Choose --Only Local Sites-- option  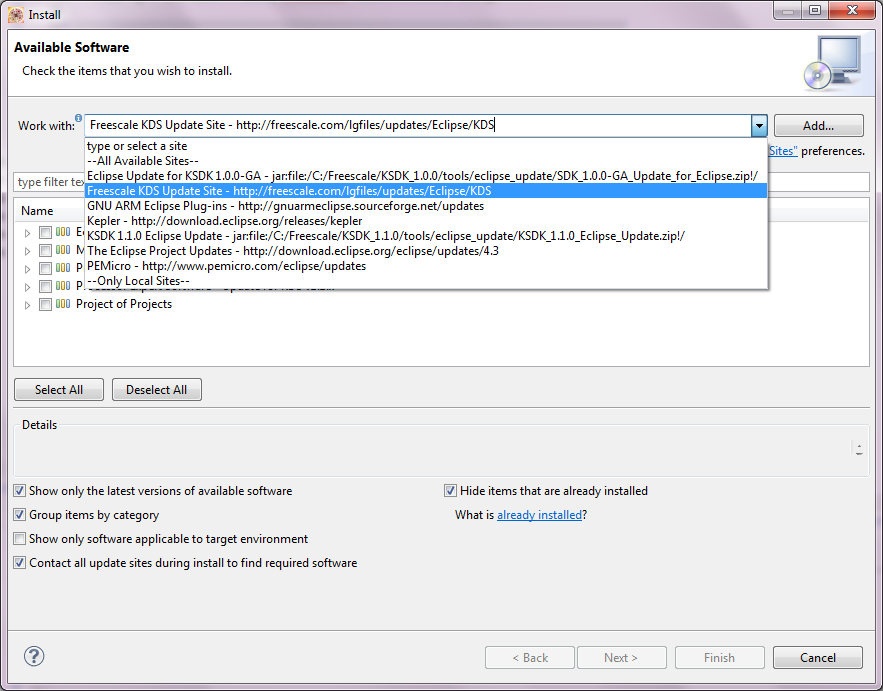click(426, 281)
